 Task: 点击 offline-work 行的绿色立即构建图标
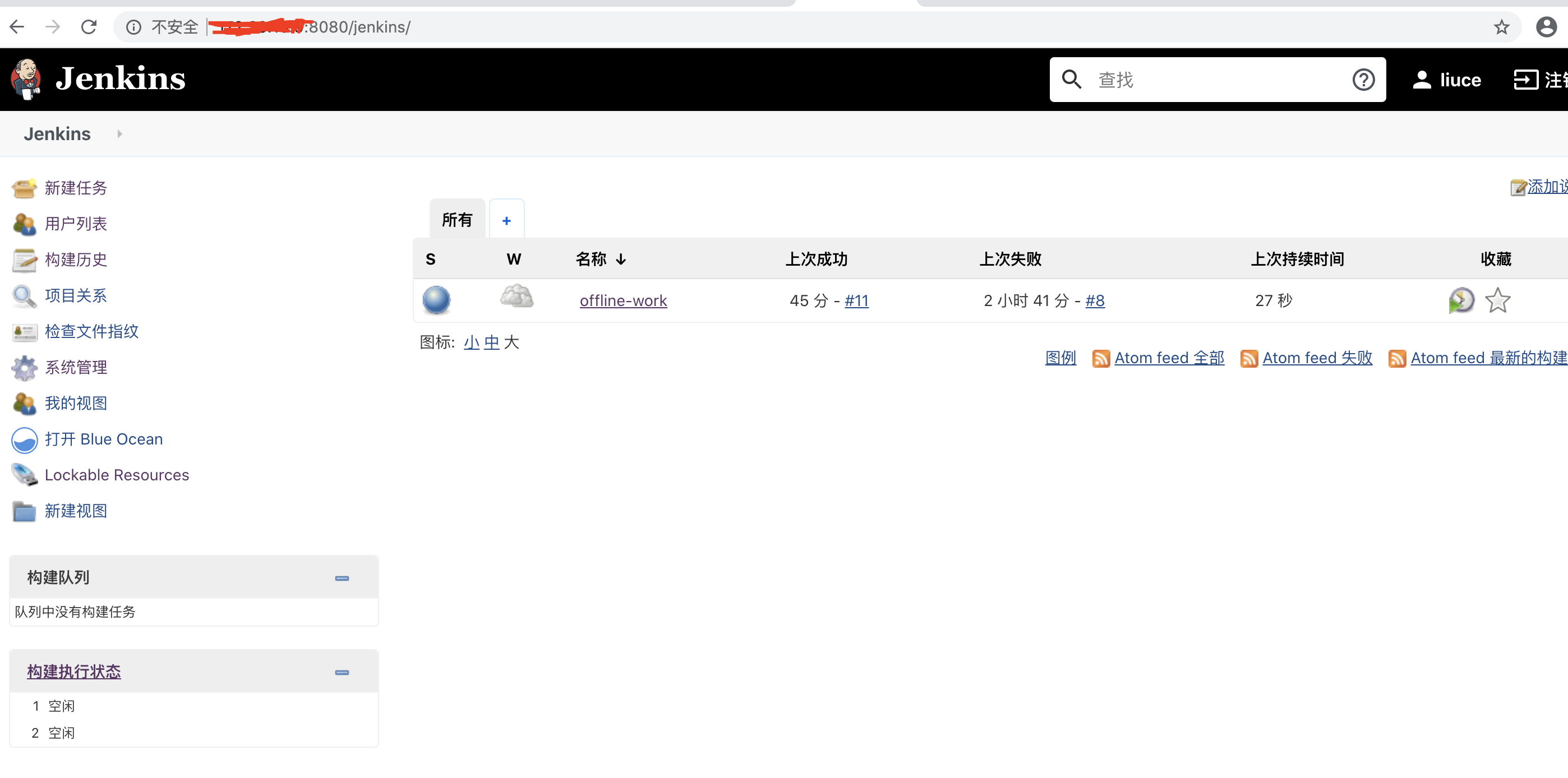pos(1461,300)
